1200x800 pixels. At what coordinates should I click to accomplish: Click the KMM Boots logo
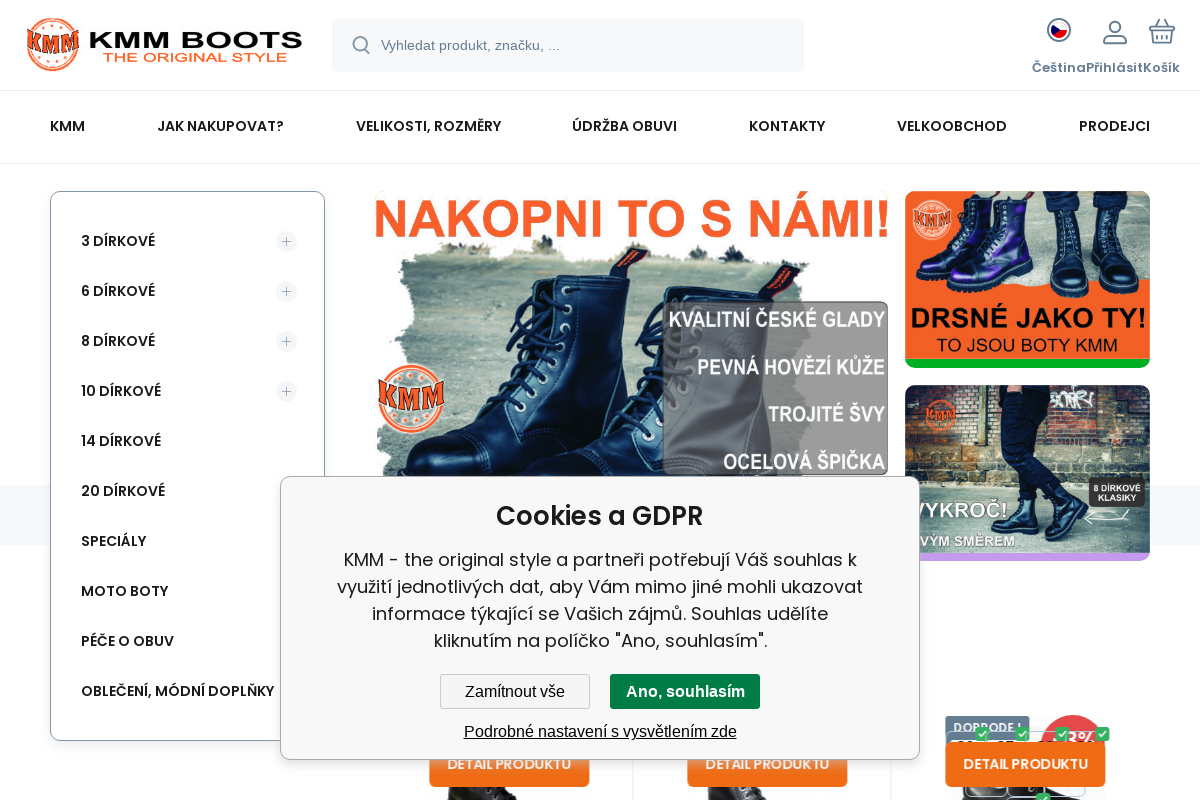(x=164, y=45)
